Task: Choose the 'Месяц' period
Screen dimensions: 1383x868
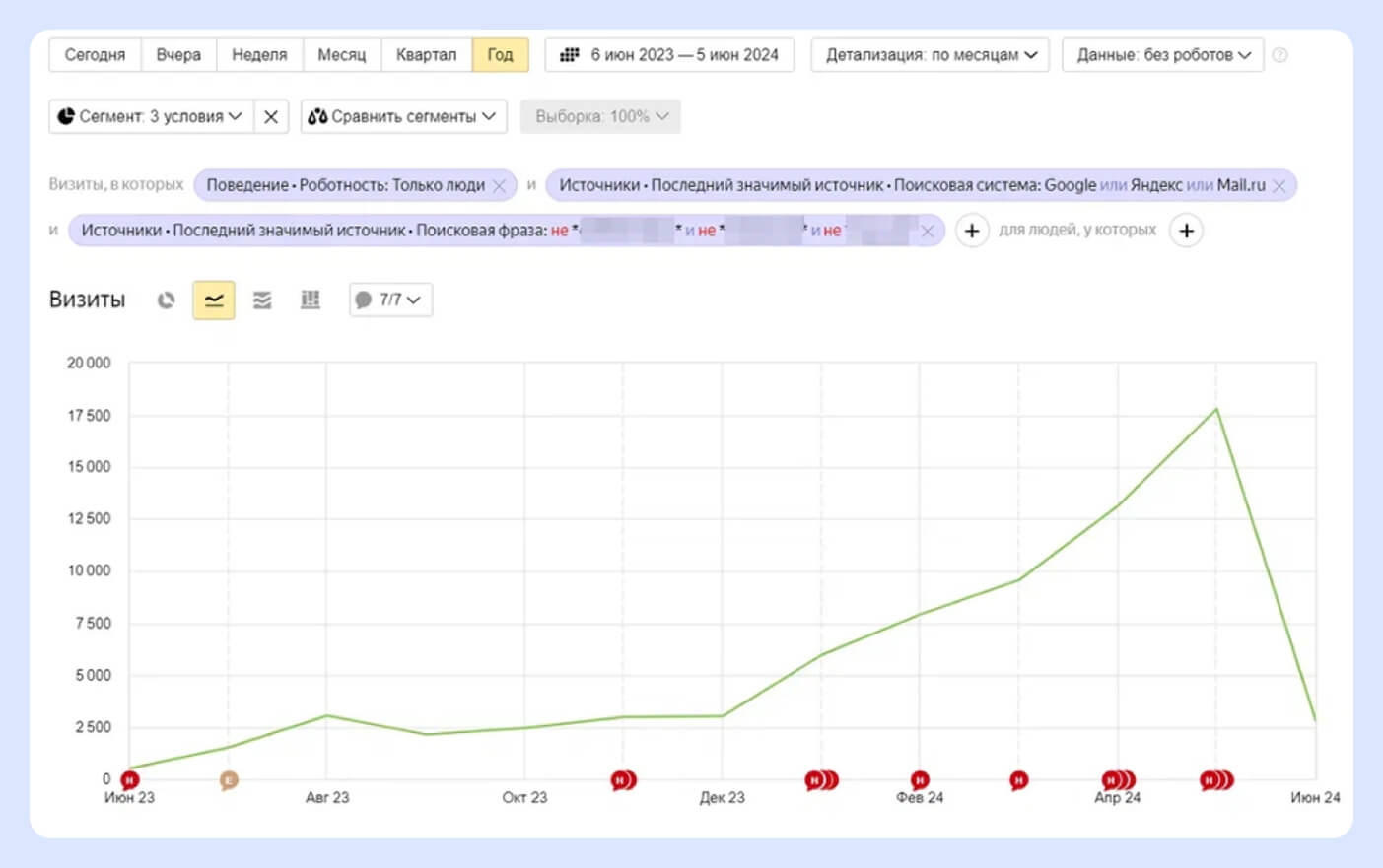Action: pyautogui.click(x=341, y=55)
